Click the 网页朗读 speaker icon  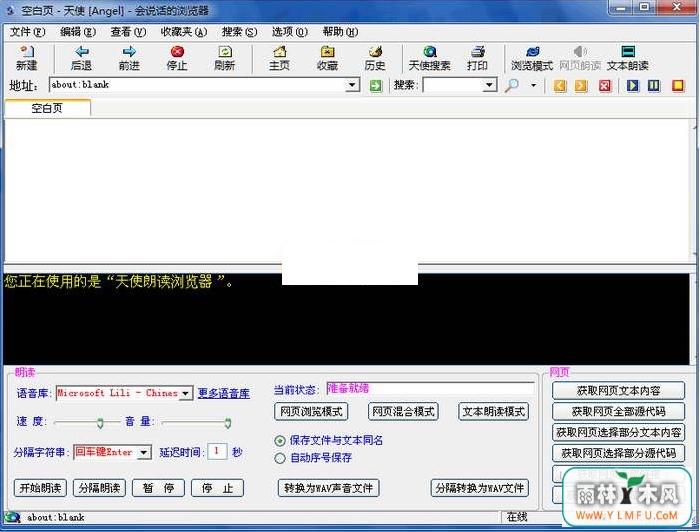(580, 58)
